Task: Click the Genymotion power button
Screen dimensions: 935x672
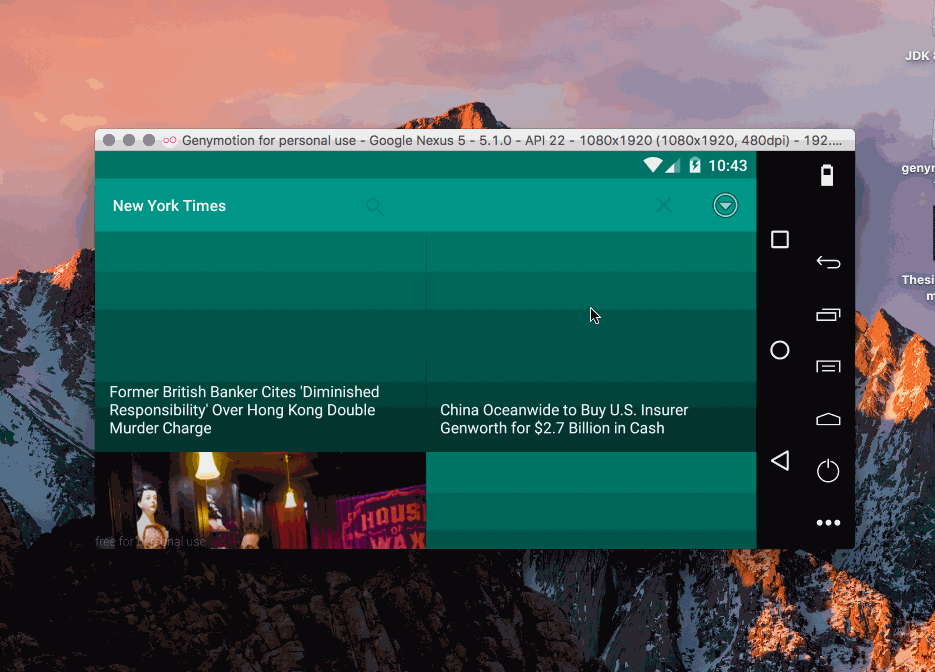Action: click(828, 470)
